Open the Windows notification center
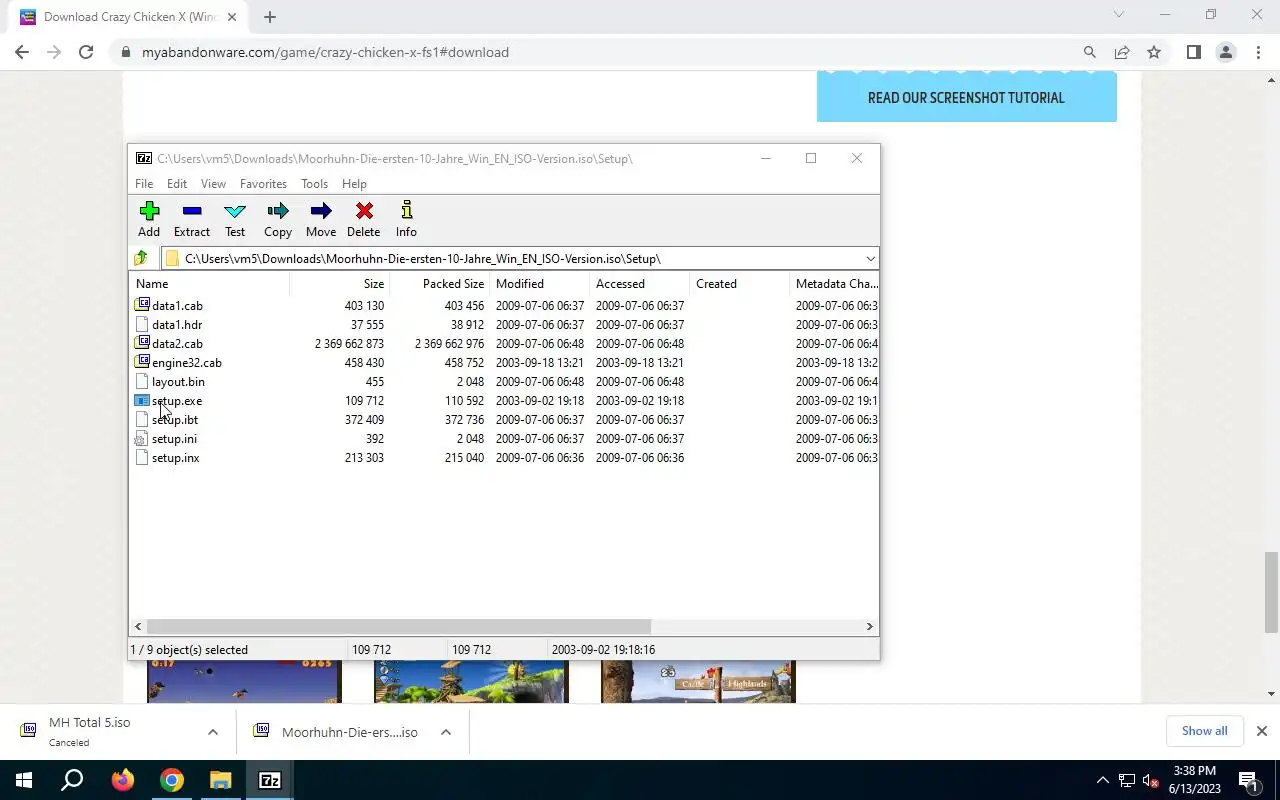This screenshot has width=1280, height=800. click(x=1248, y=780)
